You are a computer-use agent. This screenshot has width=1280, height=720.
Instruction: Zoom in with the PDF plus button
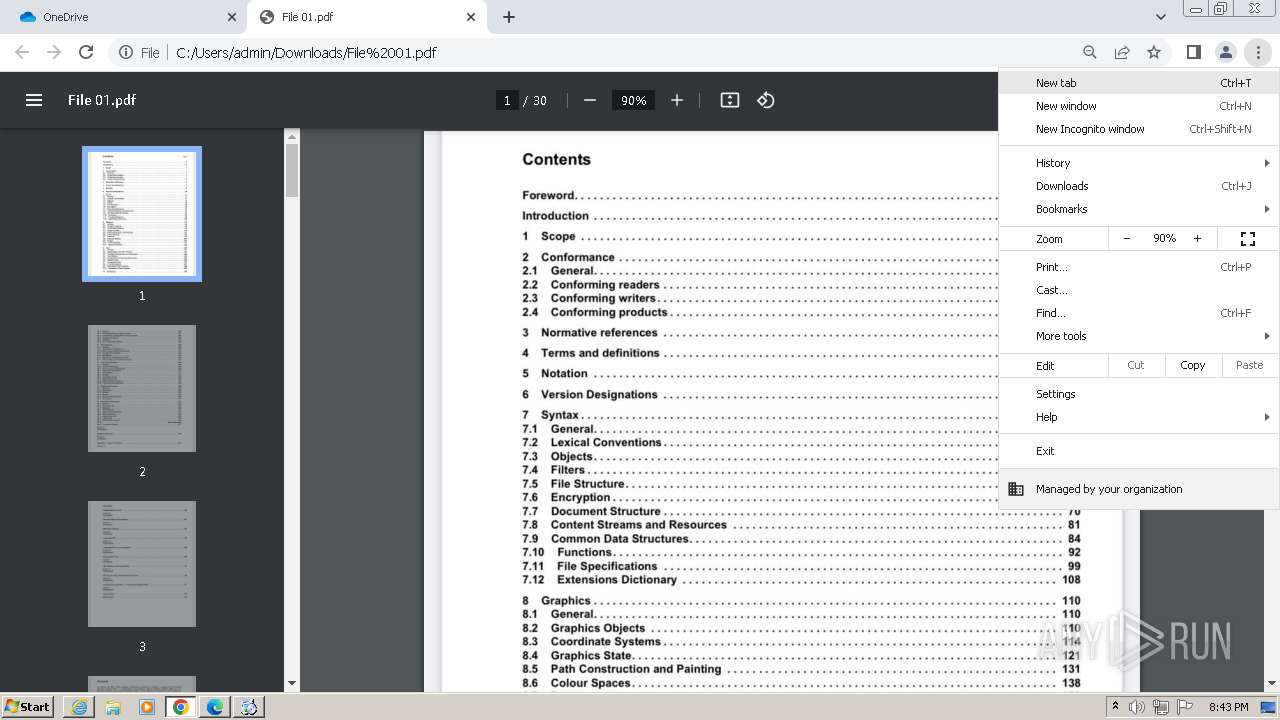pyautogui.click(x=677, y=100)
